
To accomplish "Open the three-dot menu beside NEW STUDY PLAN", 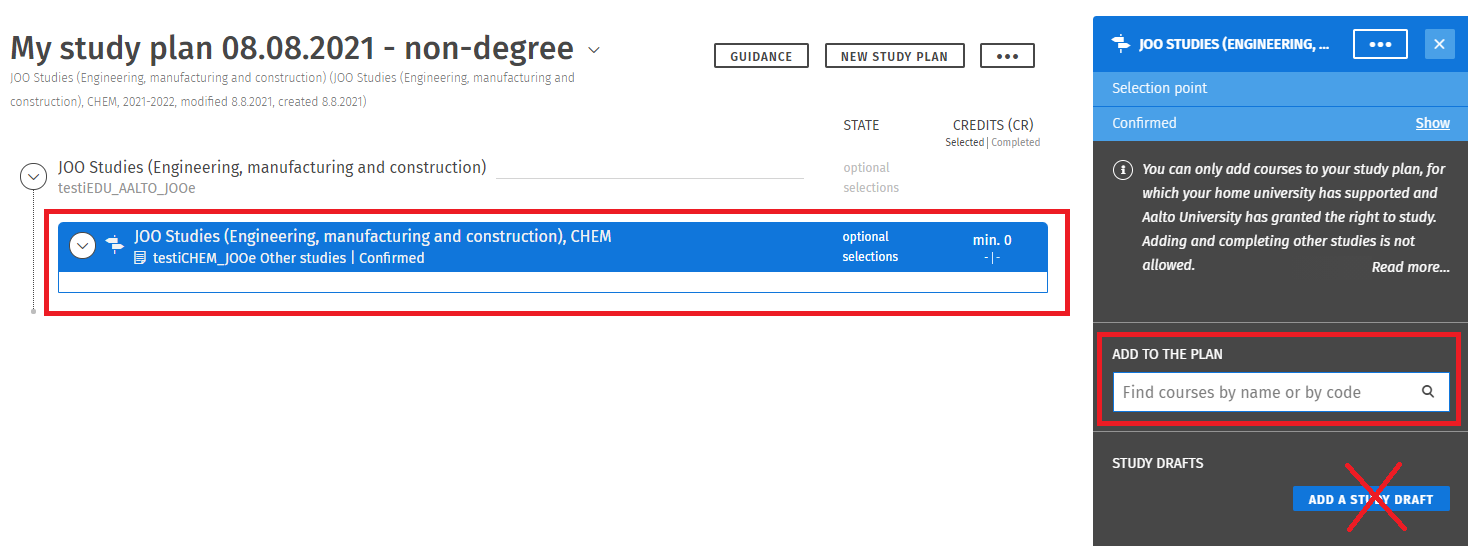I will pos(1007,56).
